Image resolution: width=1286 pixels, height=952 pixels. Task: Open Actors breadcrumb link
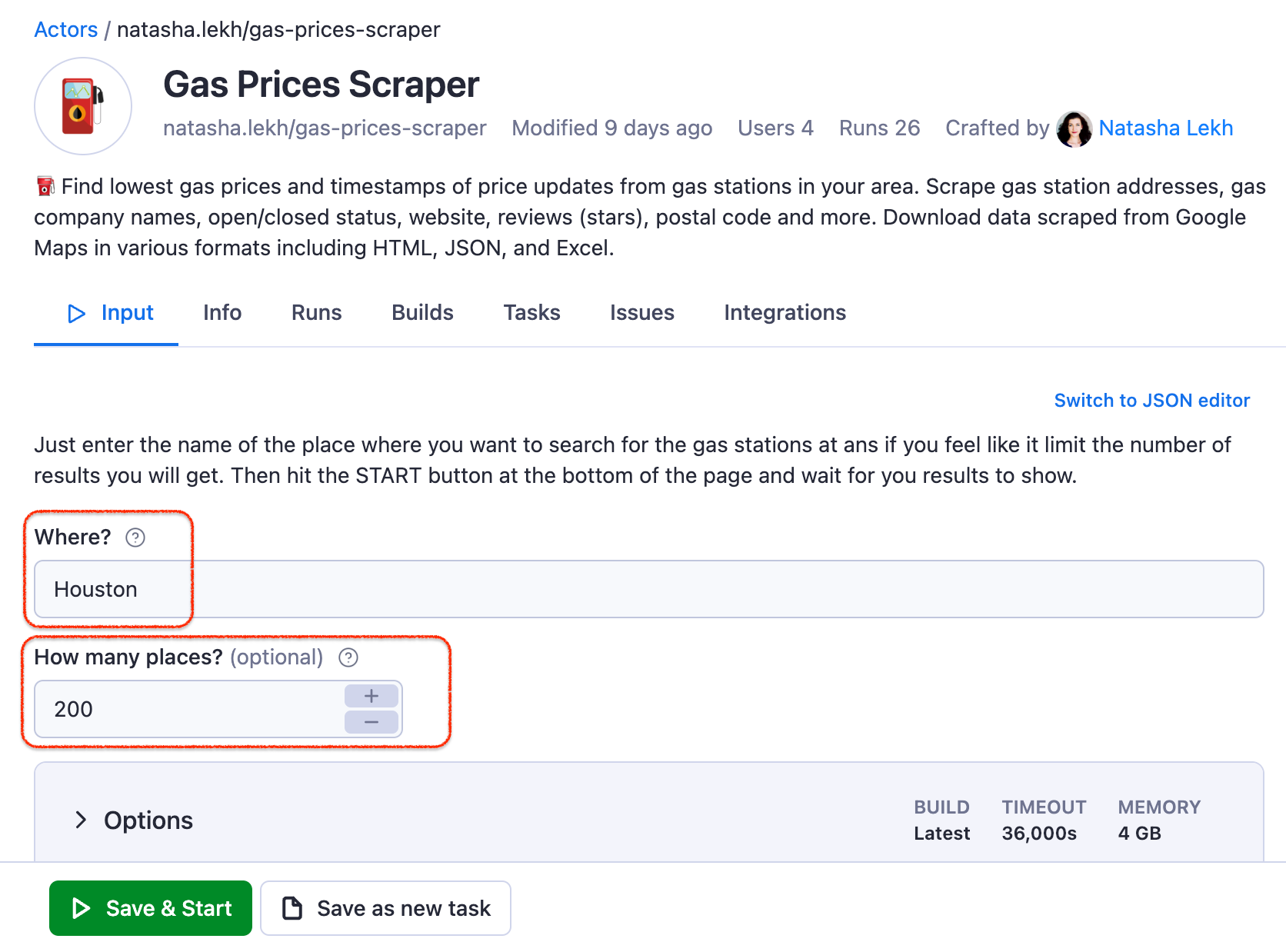[66, 29]
